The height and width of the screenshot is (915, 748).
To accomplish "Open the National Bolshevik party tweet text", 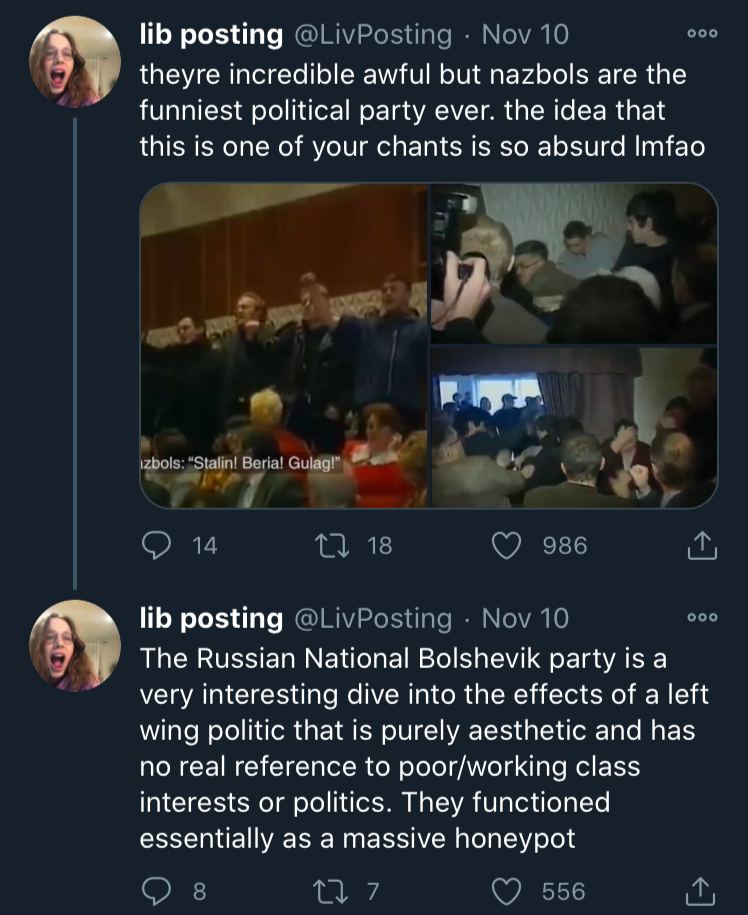I will 424,749.
